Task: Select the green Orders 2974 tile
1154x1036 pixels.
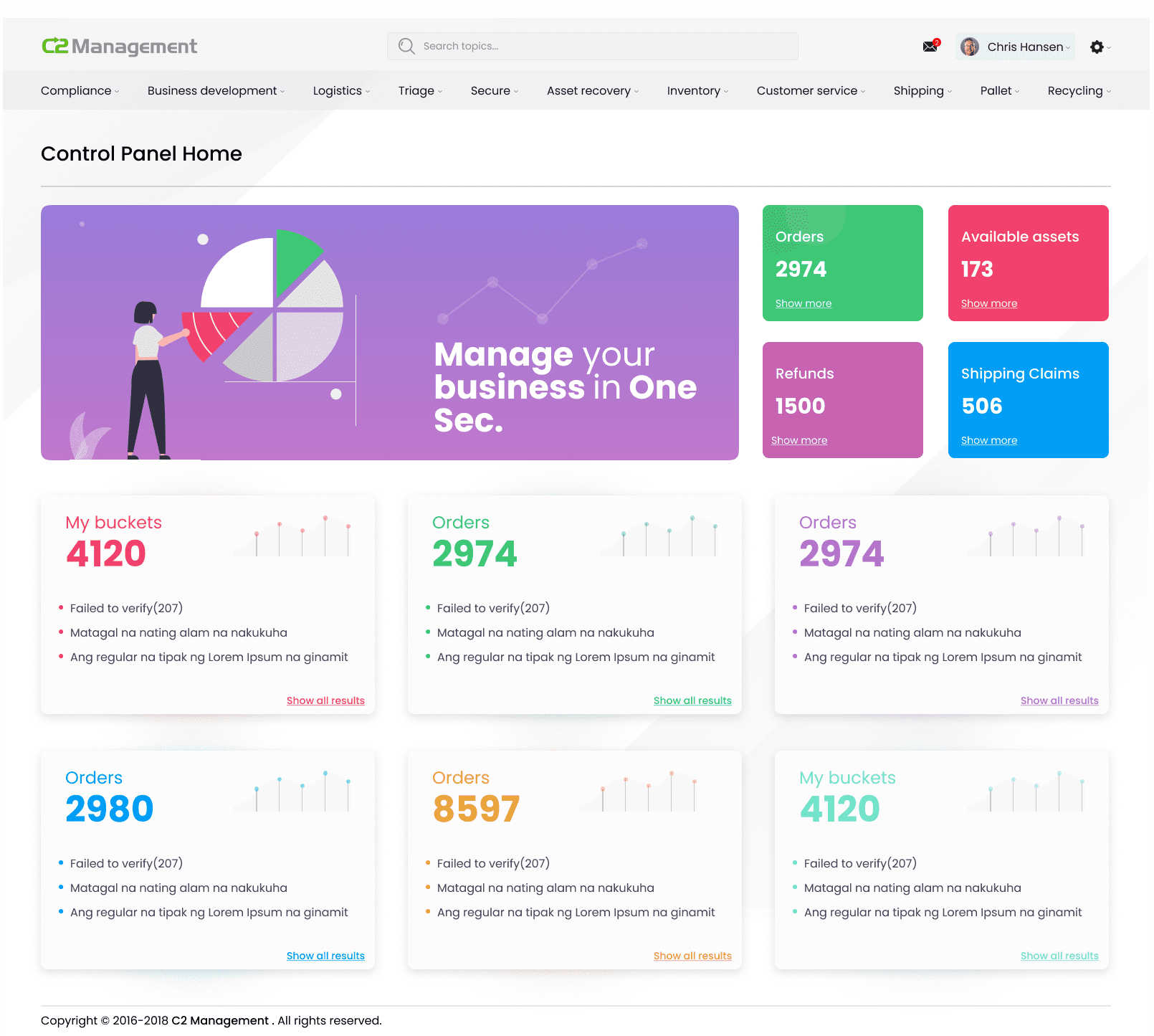Action: (x=842, y=262)
